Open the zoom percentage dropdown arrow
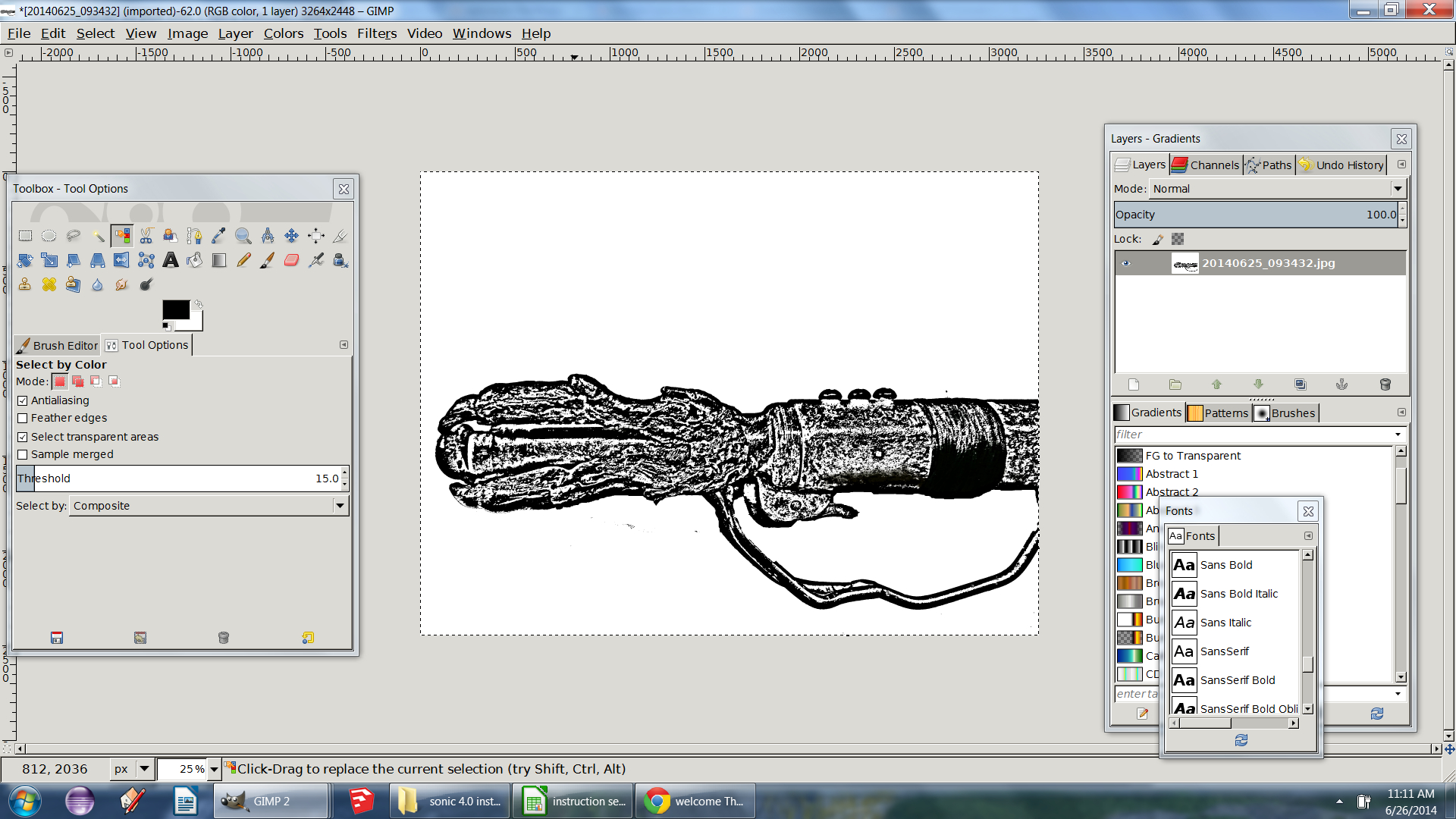This screenshot has width=1456, height=819. 214,769
